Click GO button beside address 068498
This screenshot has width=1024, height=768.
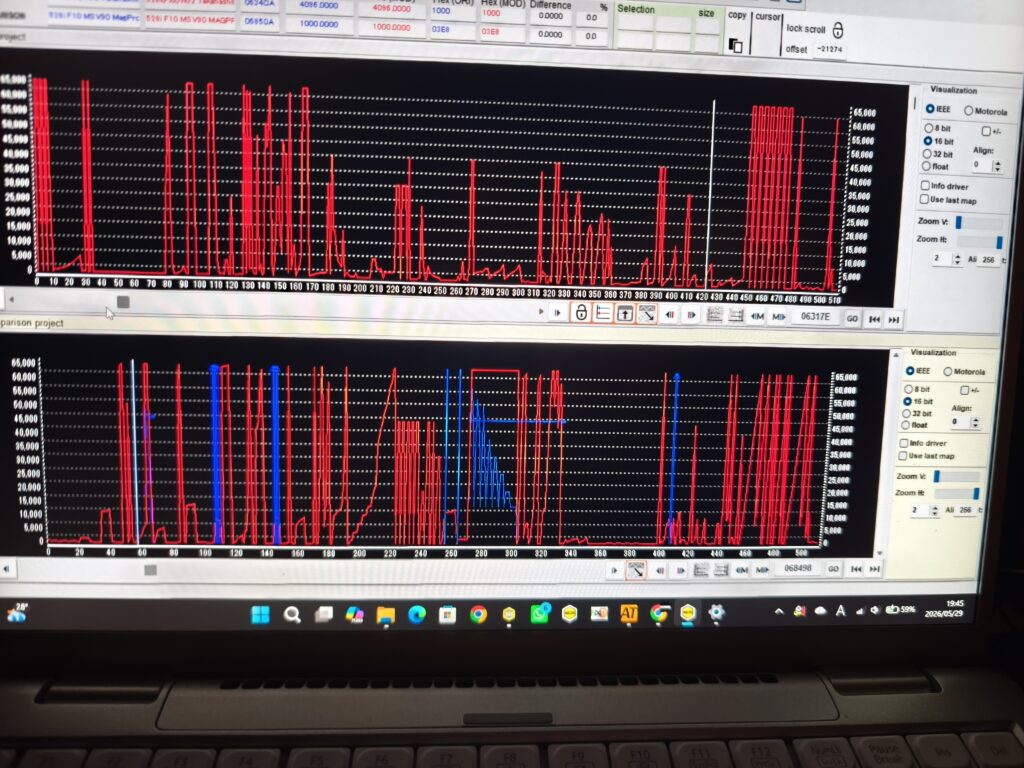[833, 569]
